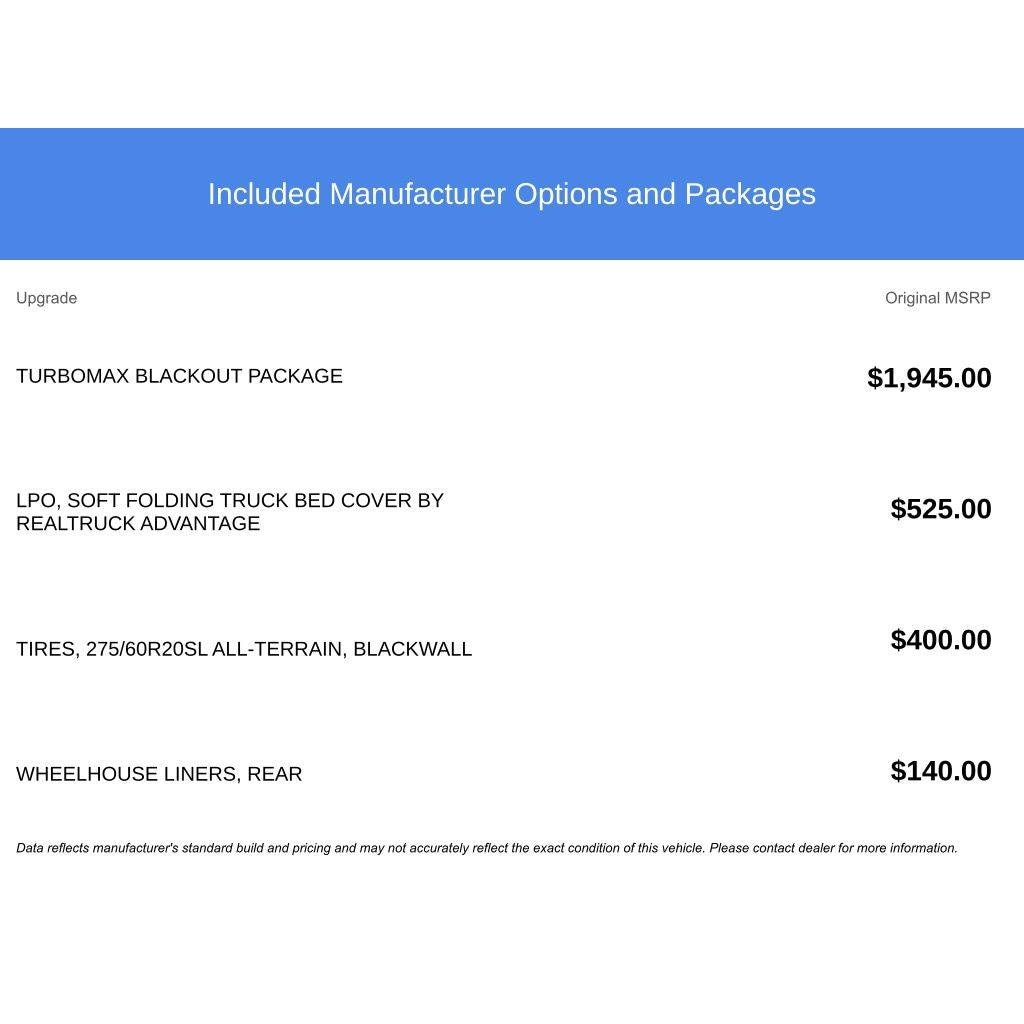Open the TIRES all-terrain blackwall entry
1024x1024 pixels.
[244, 649]
